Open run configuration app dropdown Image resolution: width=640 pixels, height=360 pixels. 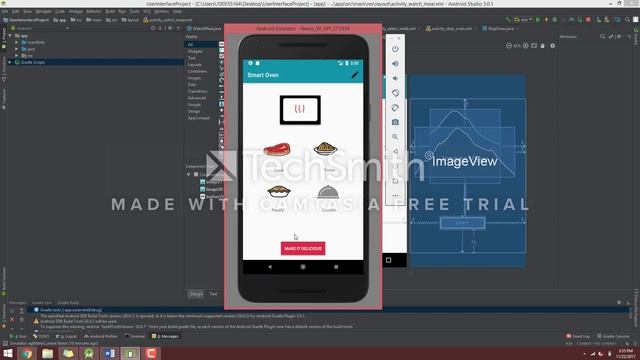click(x=524, y=20)
